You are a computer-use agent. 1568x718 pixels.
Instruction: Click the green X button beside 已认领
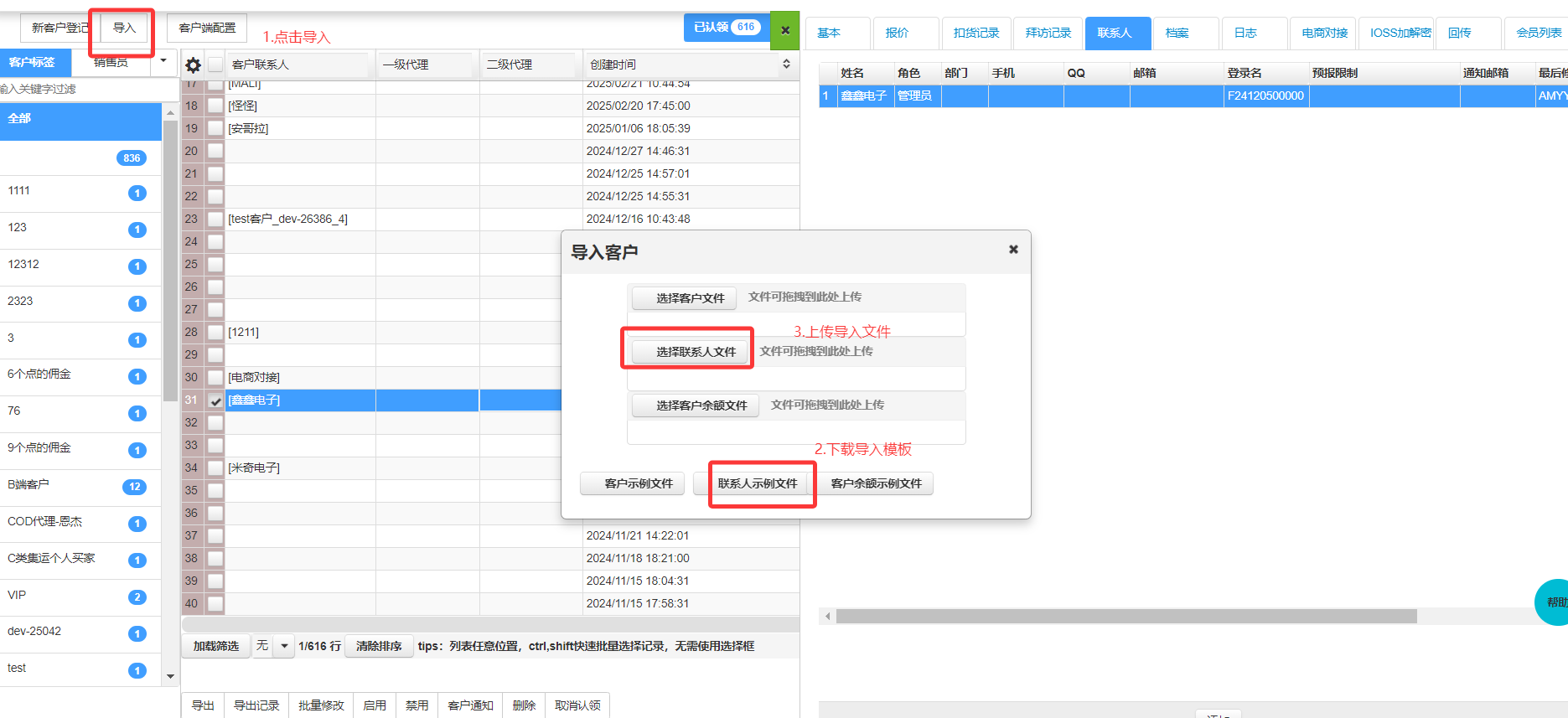pos(784,30)
